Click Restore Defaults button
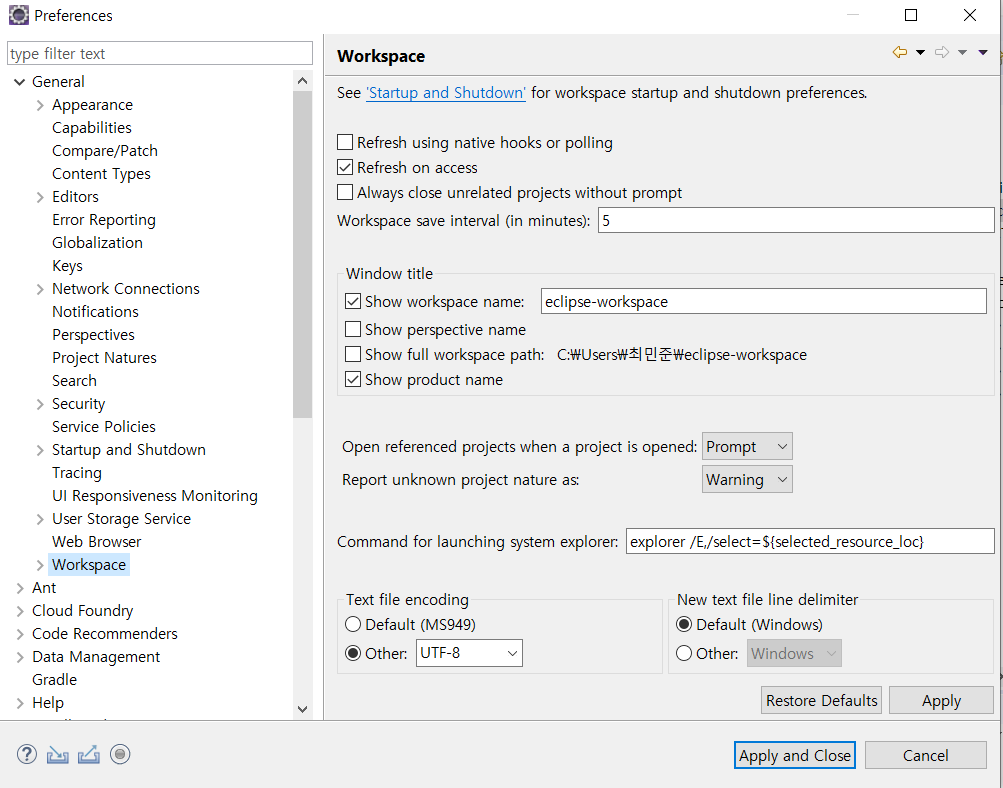 point(821,700)
